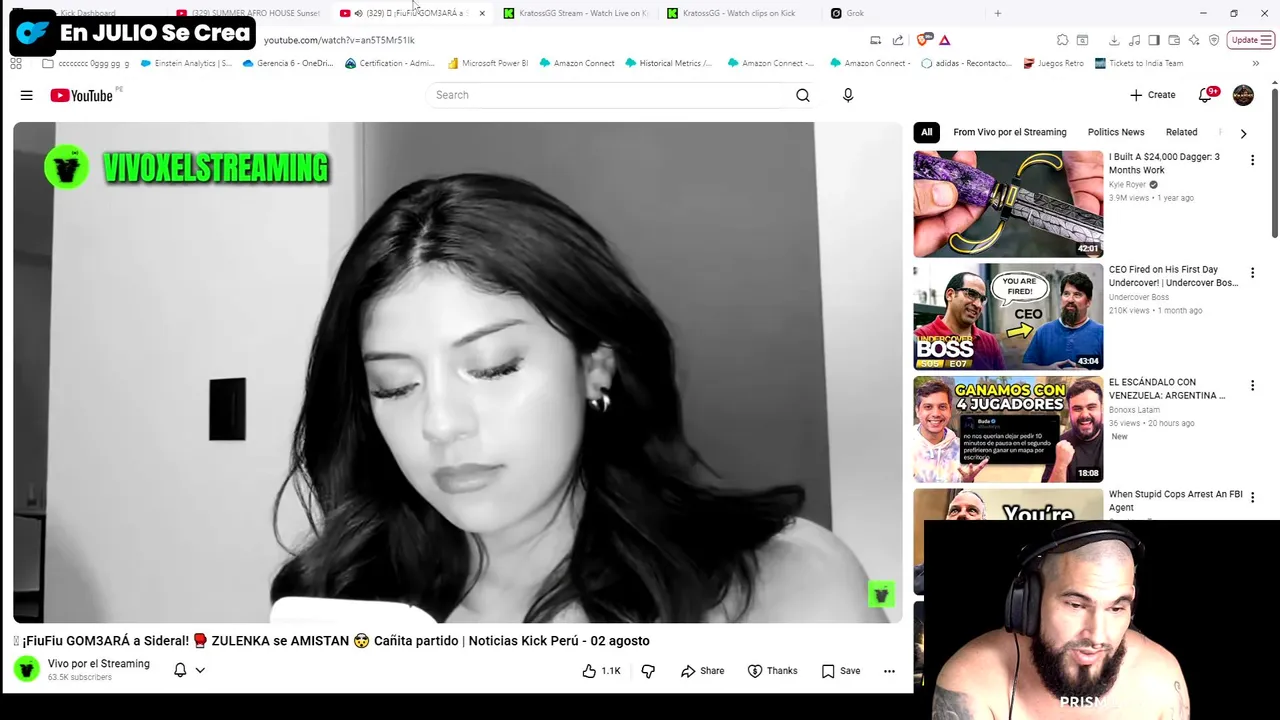
Task: Open options for Stupid Cops Arrest video
Action: (1252, 497)
